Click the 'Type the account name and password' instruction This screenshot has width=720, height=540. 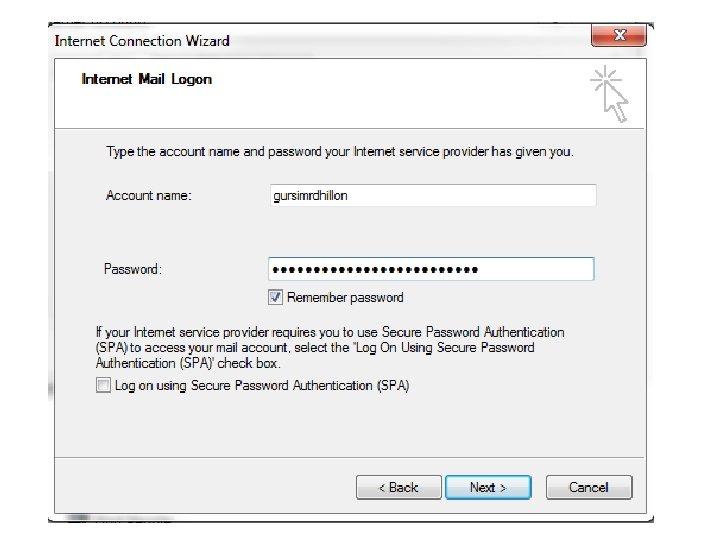(x=340, y=152)
